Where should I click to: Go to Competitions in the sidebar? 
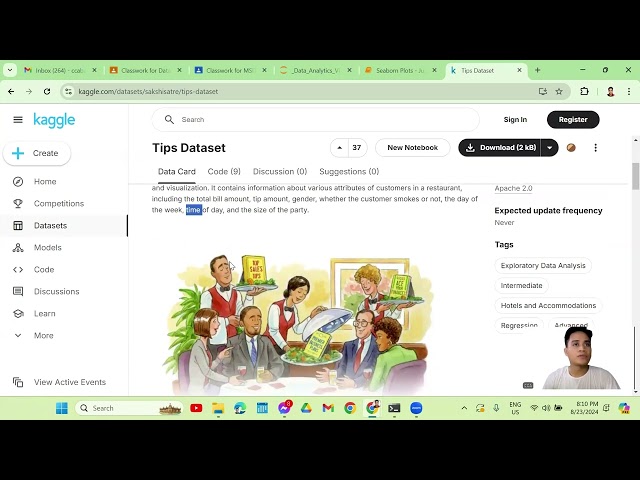point(59,204)
